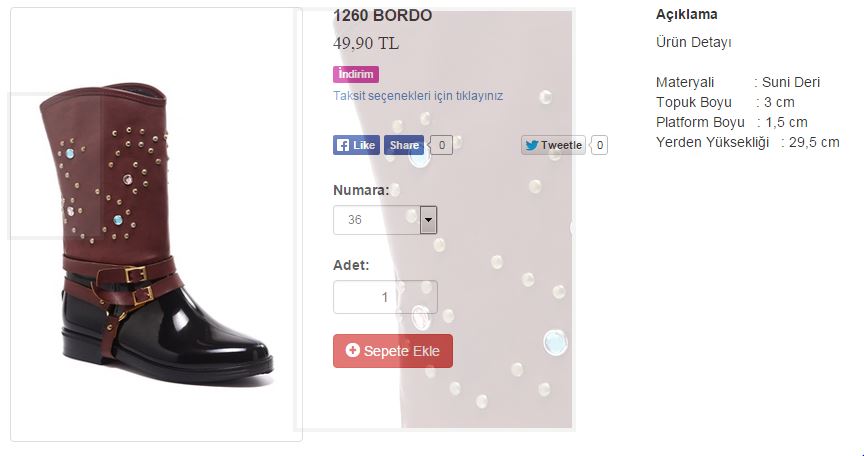Open the Taksit seçenekleri installment link
Image resolution: width=864 pixels, height=456 pixels.
pyautogui.click(x=418, y=96)
